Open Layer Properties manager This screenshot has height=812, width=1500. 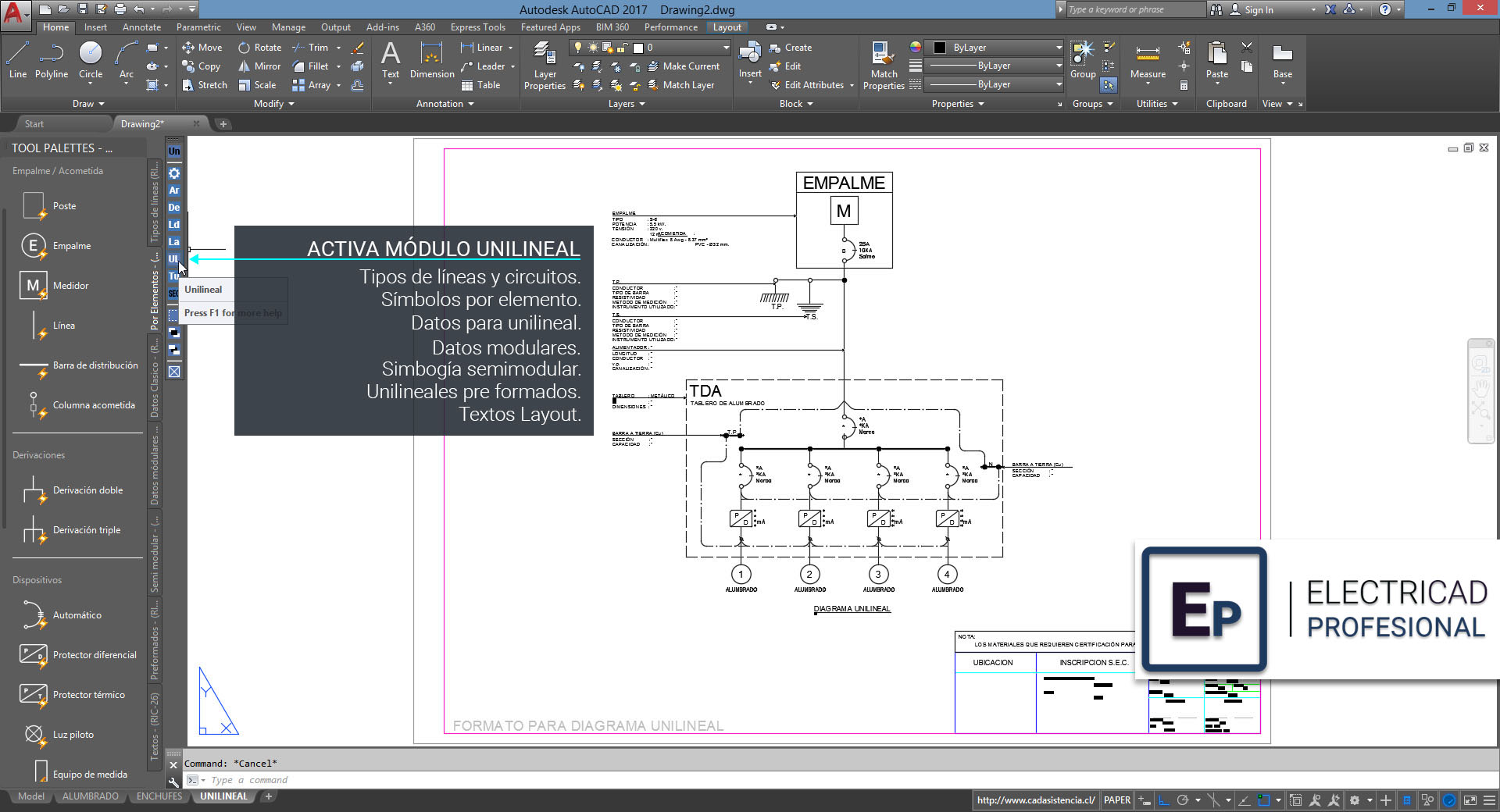(x=545, y=66)
